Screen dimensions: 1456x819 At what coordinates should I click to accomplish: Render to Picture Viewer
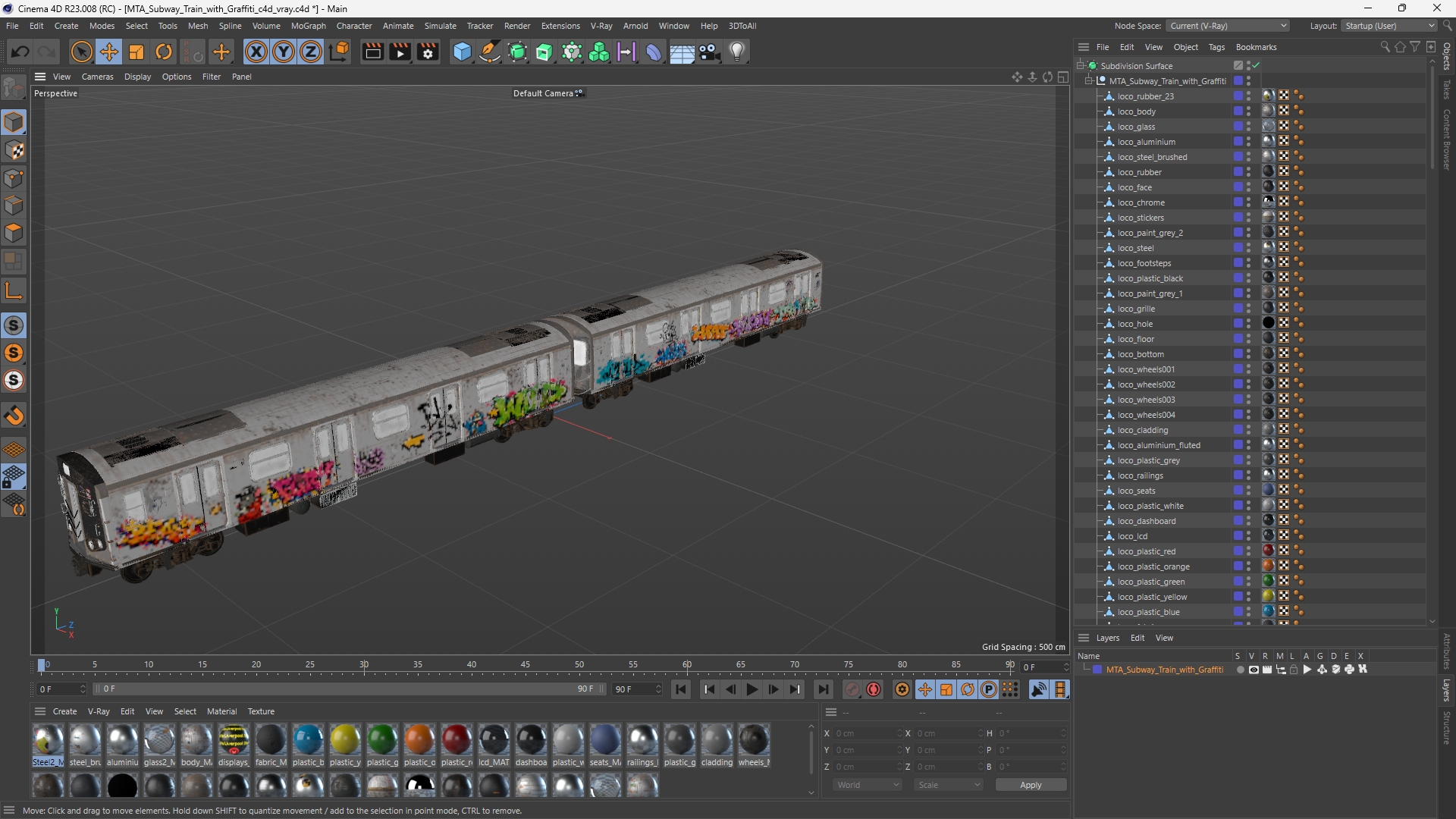400,52
